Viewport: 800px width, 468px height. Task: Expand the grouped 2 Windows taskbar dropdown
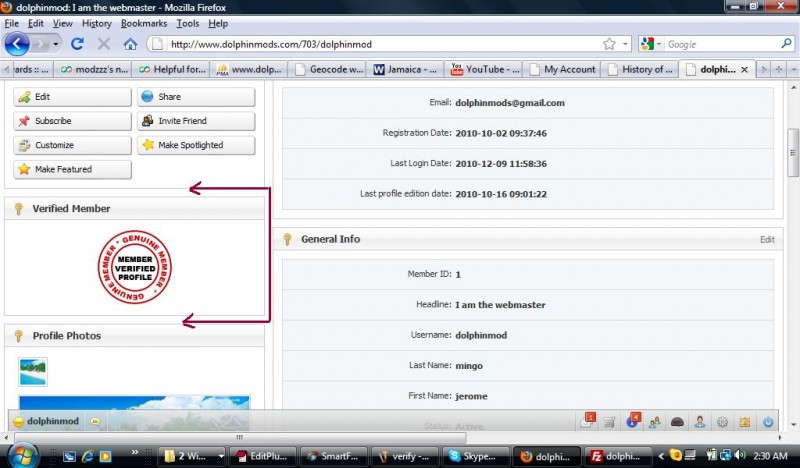tap(221, 456)
